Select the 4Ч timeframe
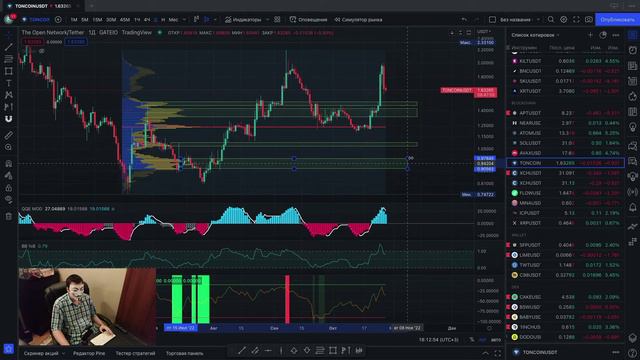This screenshot has width=640, height=360. point(147,20)
